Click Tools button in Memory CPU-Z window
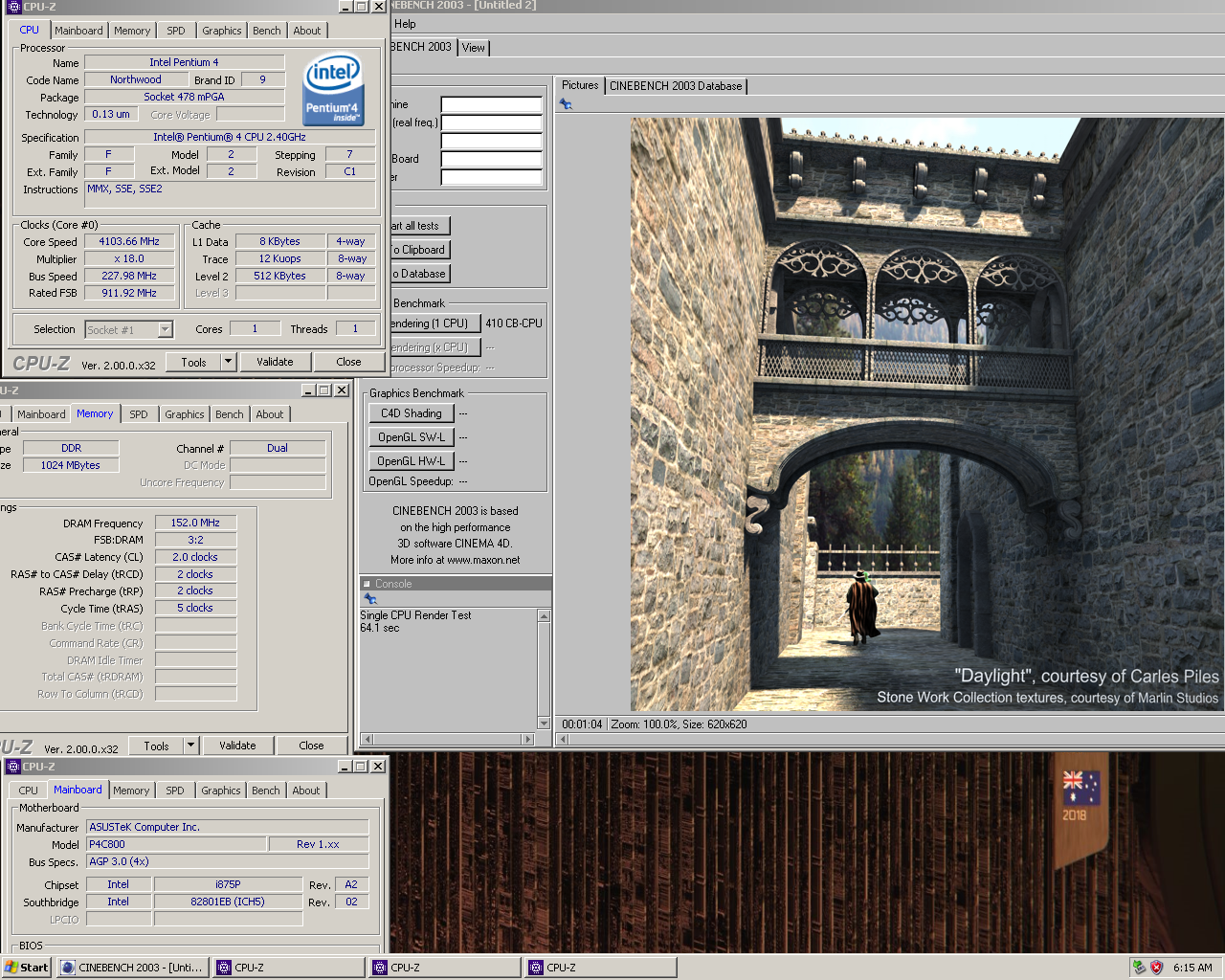 156,746
